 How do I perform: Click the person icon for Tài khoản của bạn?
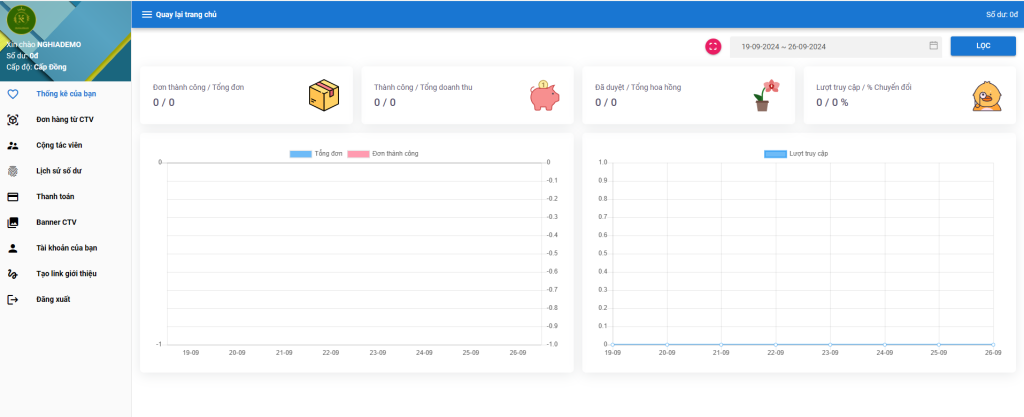pos(13,248)
